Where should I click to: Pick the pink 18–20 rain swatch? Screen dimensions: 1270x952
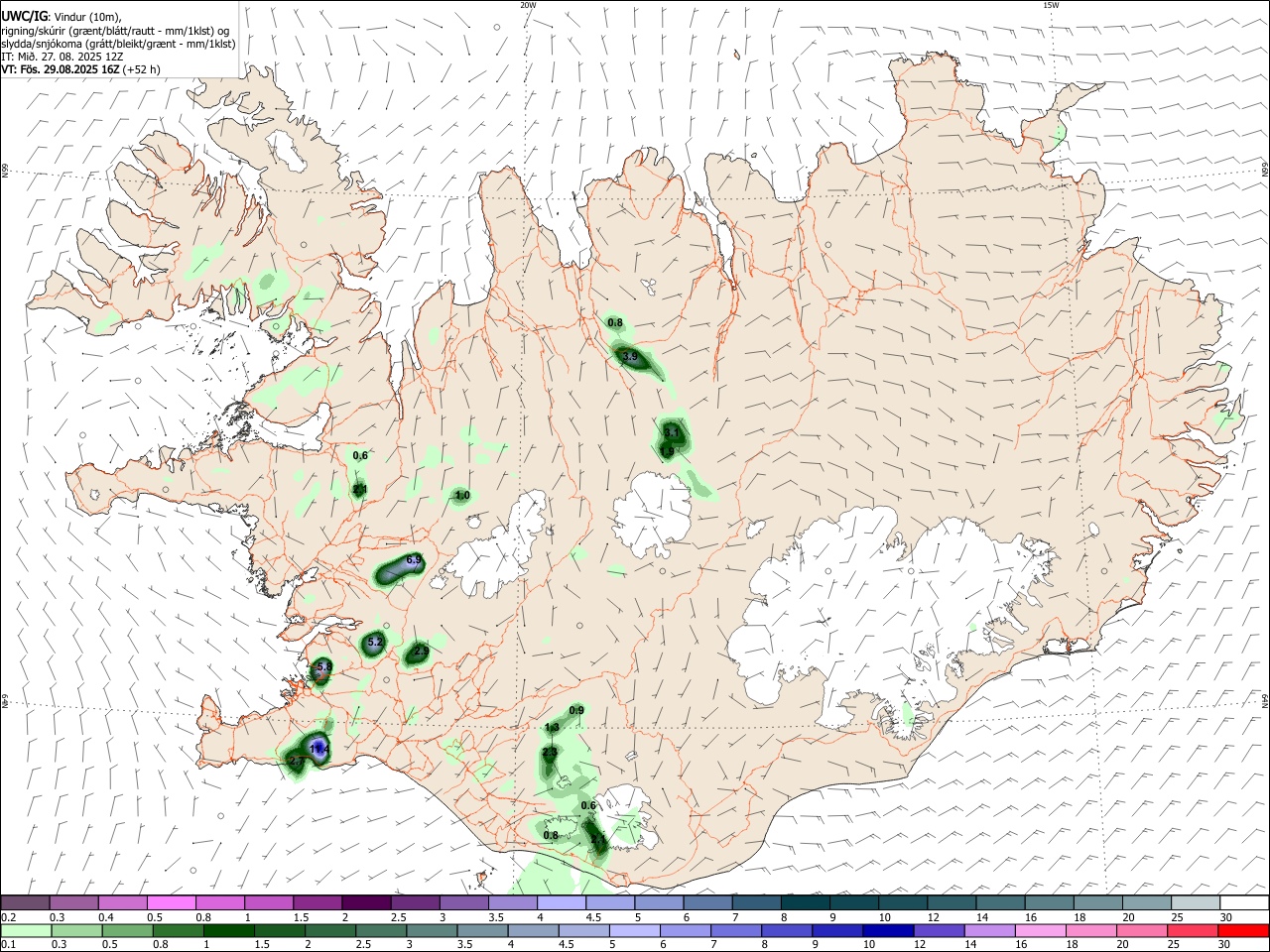[x=1090, y=931]
